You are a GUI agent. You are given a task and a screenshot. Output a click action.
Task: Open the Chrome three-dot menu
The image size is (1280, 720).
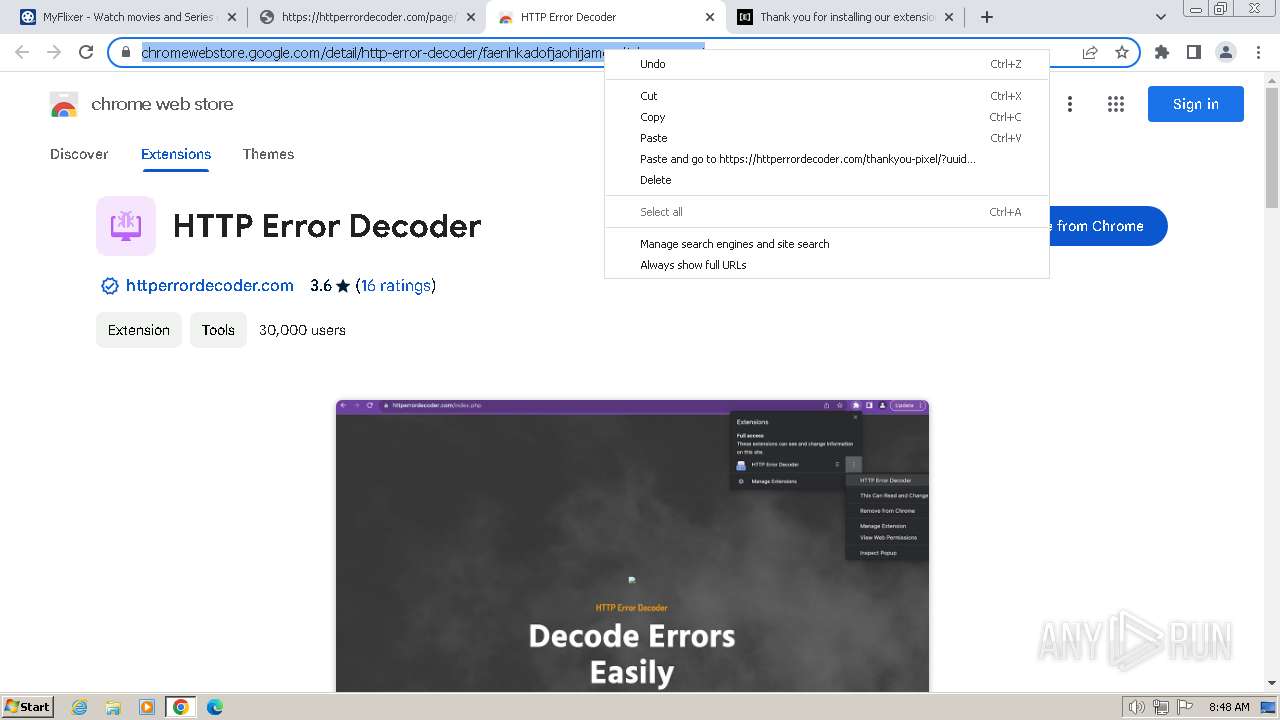point(1258,52)
